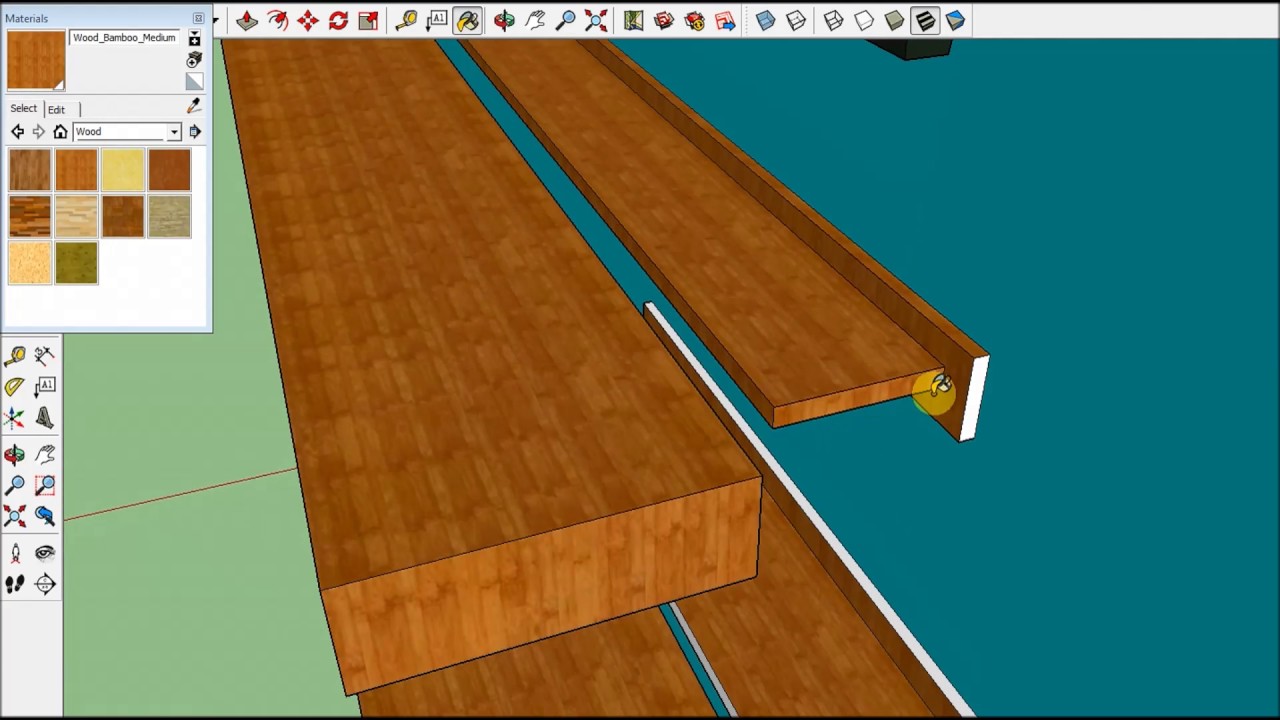
Task: Select the Orbit tool in top toolbar
Action: coord(504,20)
